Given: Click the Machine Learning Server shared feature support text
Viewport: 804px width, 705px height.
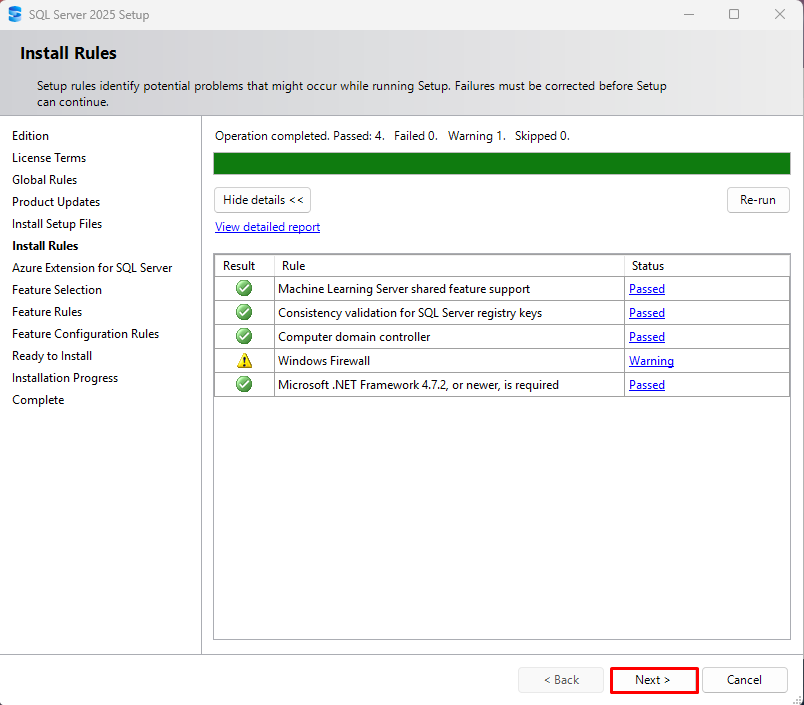Looking at the screenshot, I should pos(404,289).
